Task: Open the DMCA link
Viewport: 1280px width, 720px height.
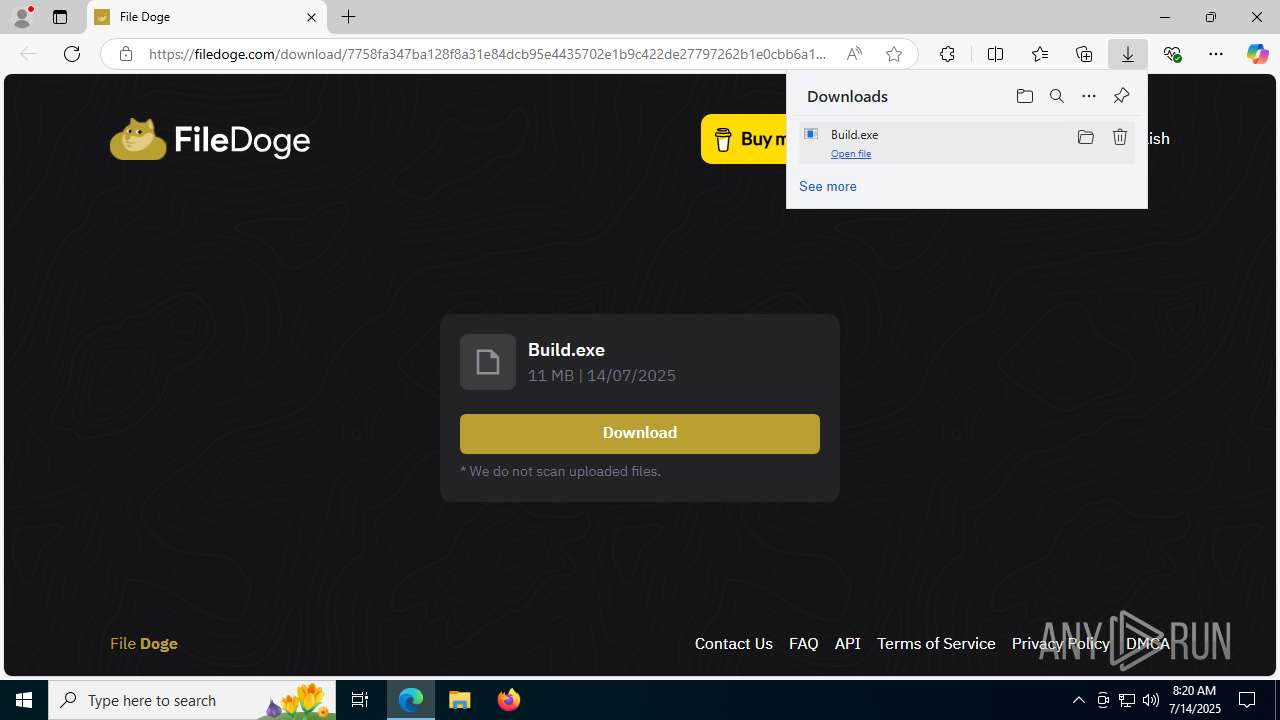Action: [1148, 644]
